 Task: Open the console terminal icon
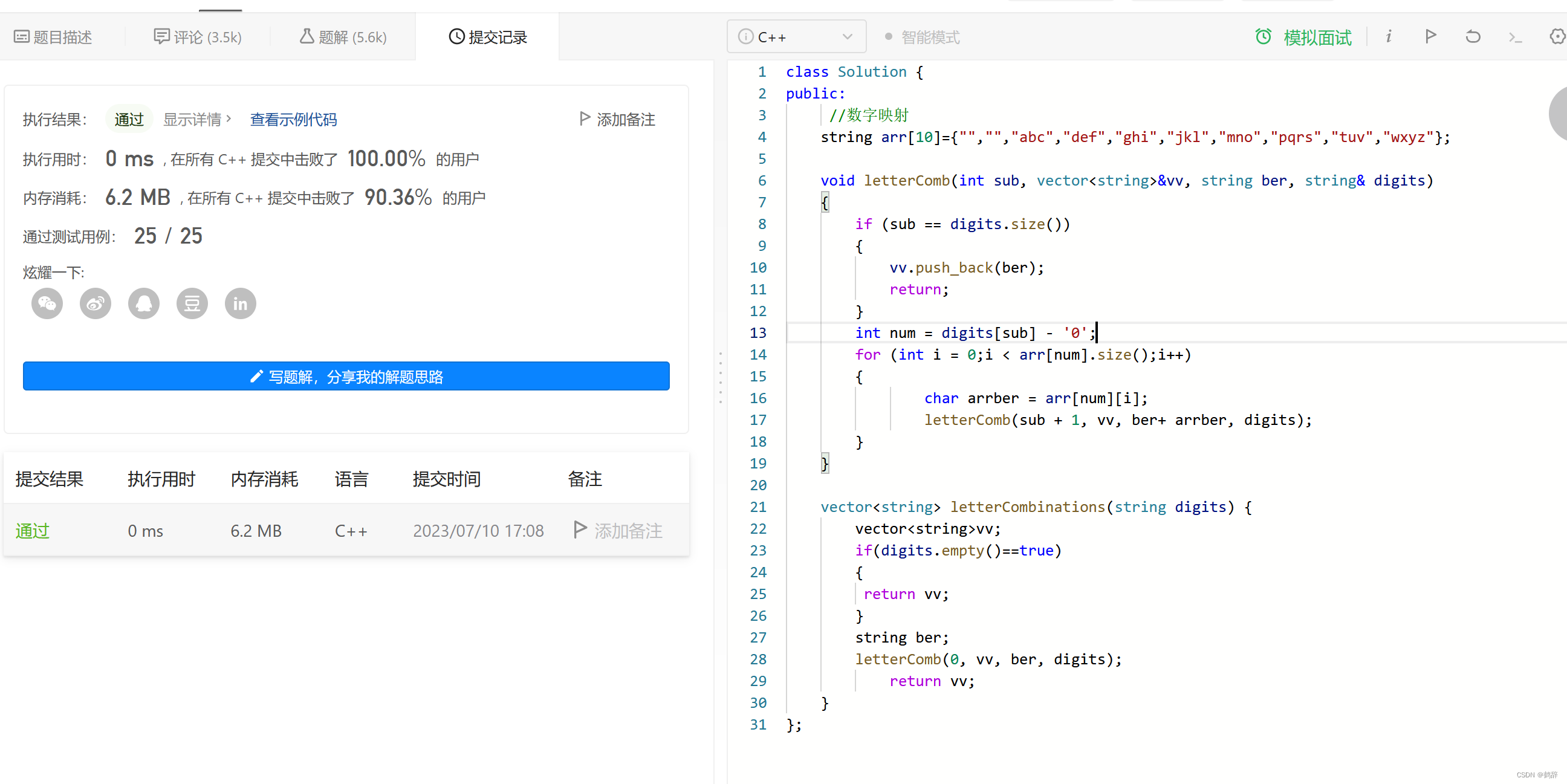point(1514,37)
